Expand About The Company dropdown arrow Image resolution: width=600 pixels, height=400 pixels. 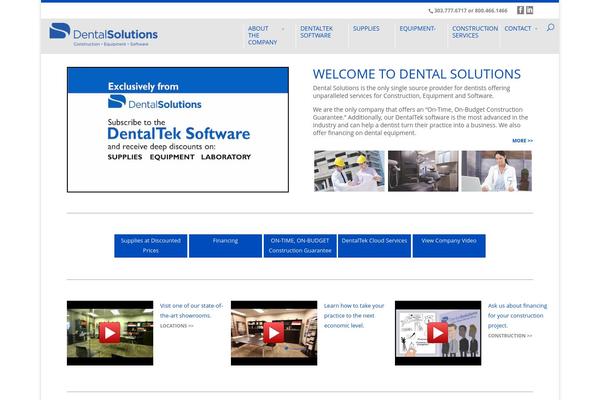283,29
